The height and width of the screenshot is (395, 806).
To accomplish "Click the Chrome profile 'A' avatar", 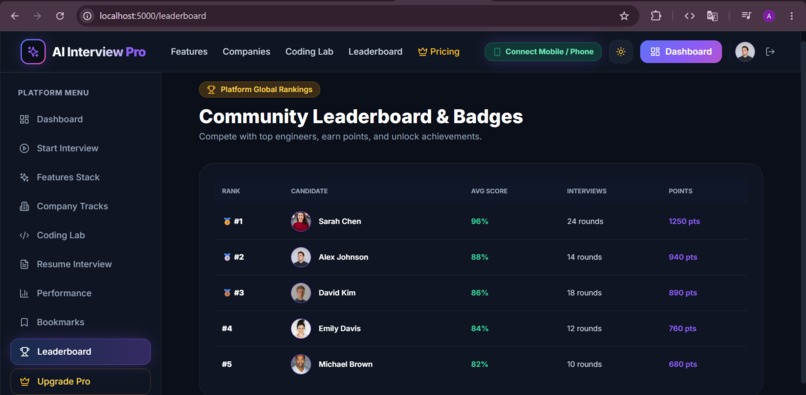I will (769, 16).
